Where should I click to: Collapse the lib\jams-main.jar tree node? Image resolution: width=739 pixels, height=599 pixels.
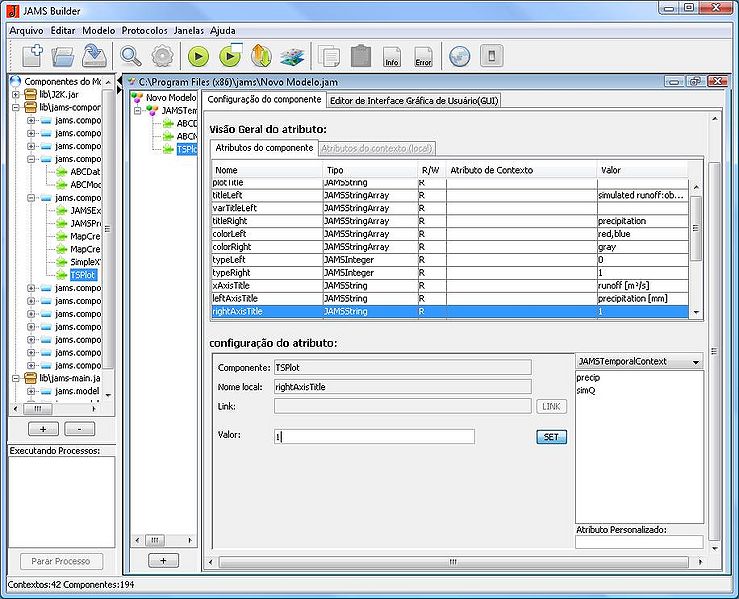17,378
